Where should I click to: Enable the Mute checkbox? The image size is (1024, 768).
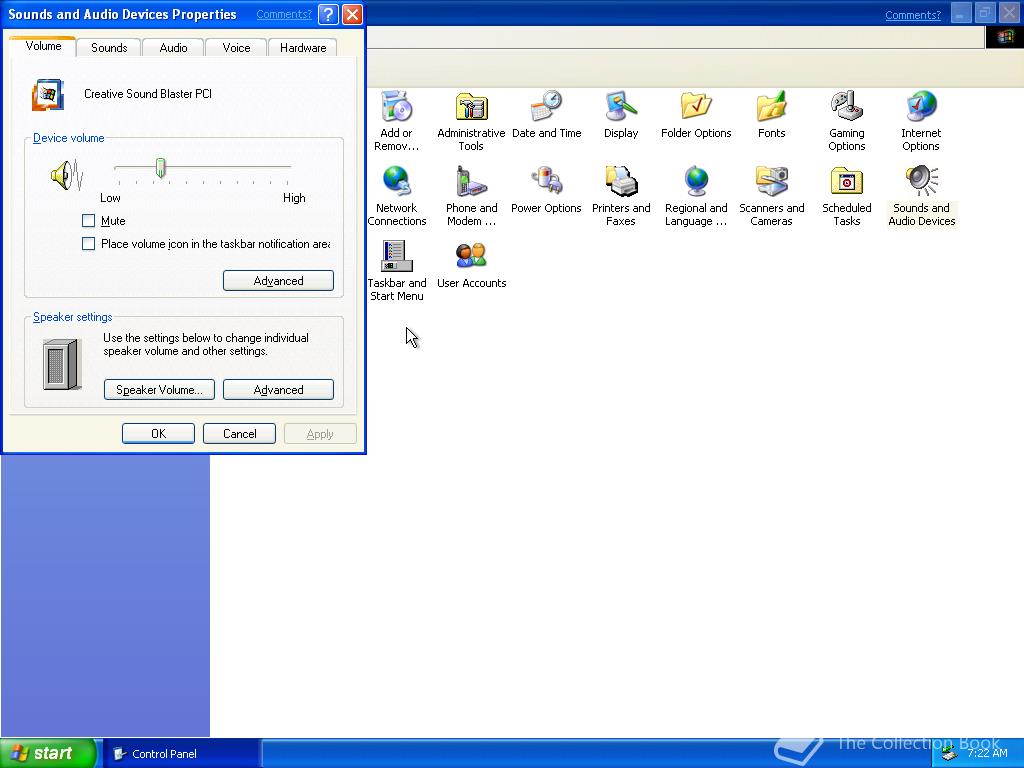(88, 221)
